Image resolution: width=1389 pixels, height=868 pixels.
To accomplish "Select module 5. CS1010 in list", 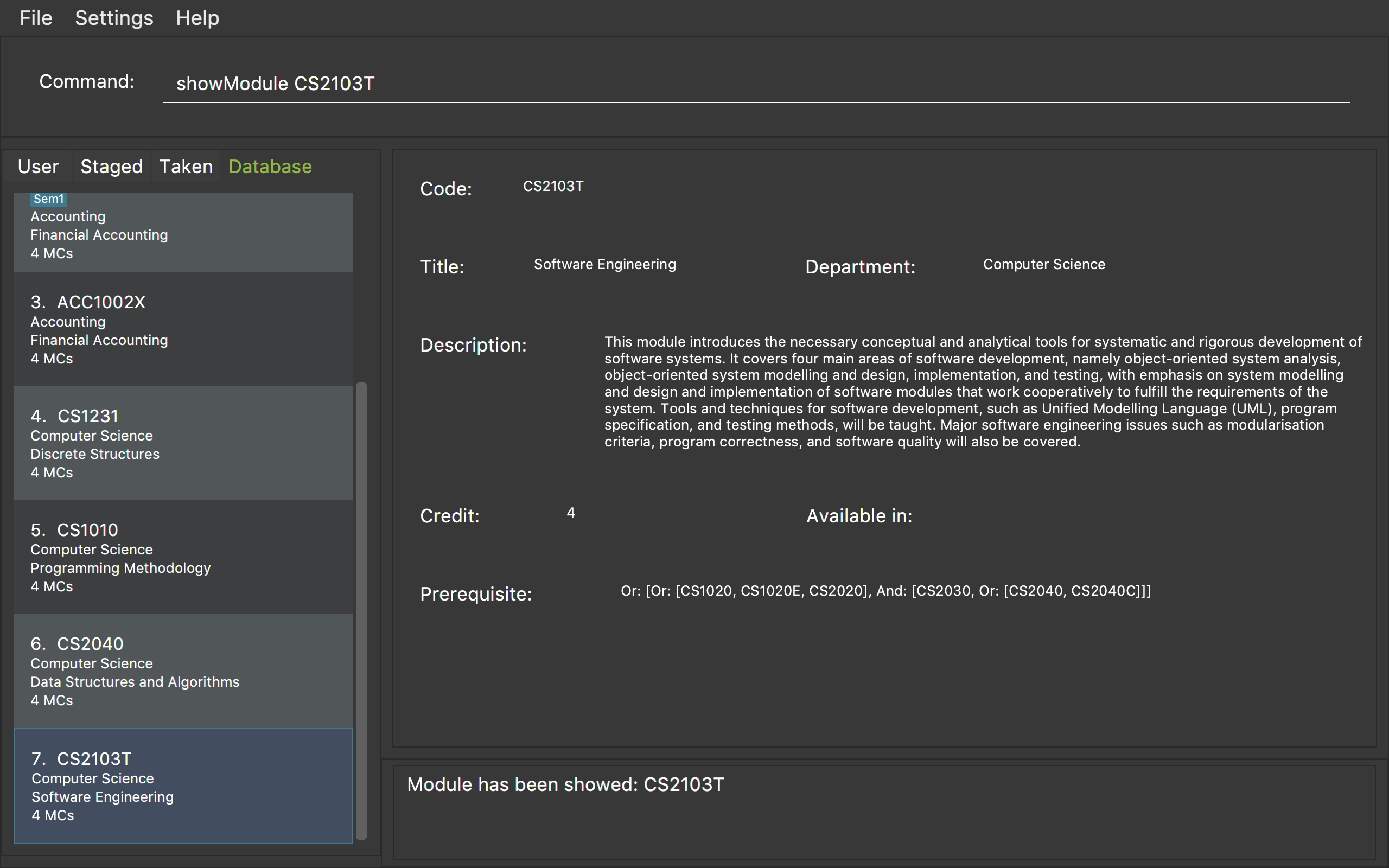I will coord(183,557).
